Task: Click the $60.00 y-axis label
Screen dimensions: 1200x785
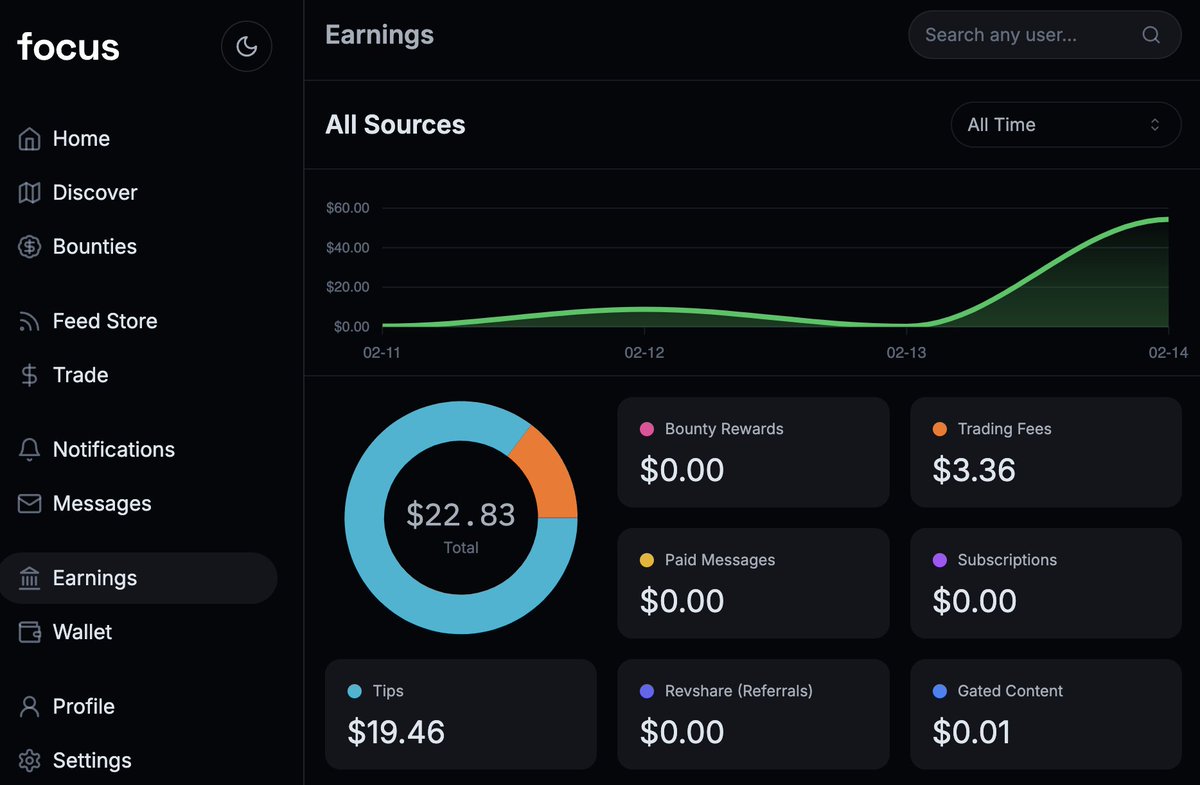Action: (x=348, y=208)
